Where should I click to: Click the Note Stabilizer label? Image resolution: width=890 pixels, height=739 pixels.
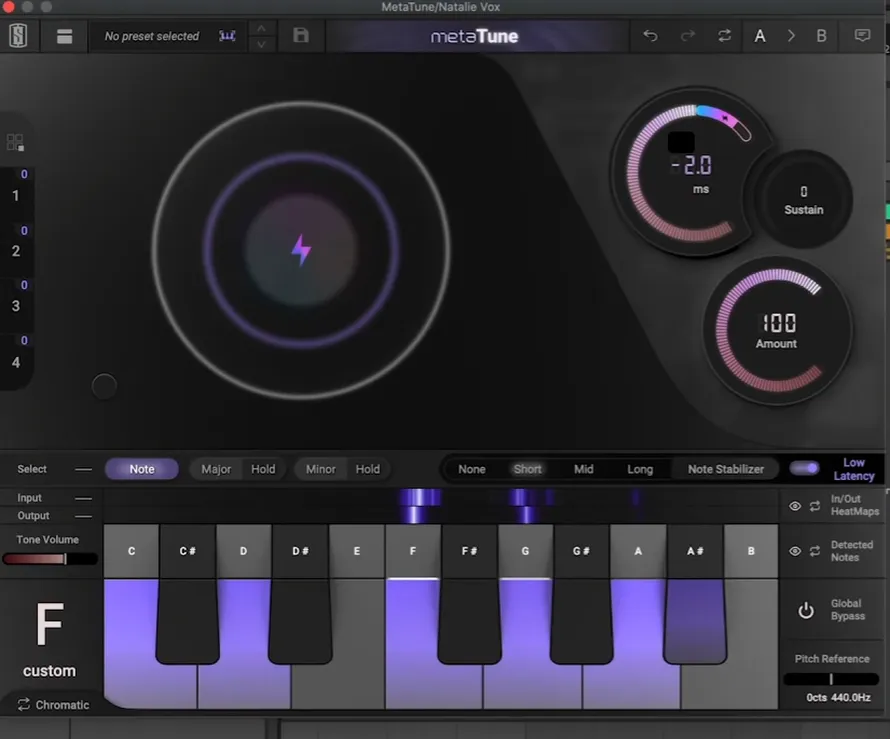pos(725,469)
